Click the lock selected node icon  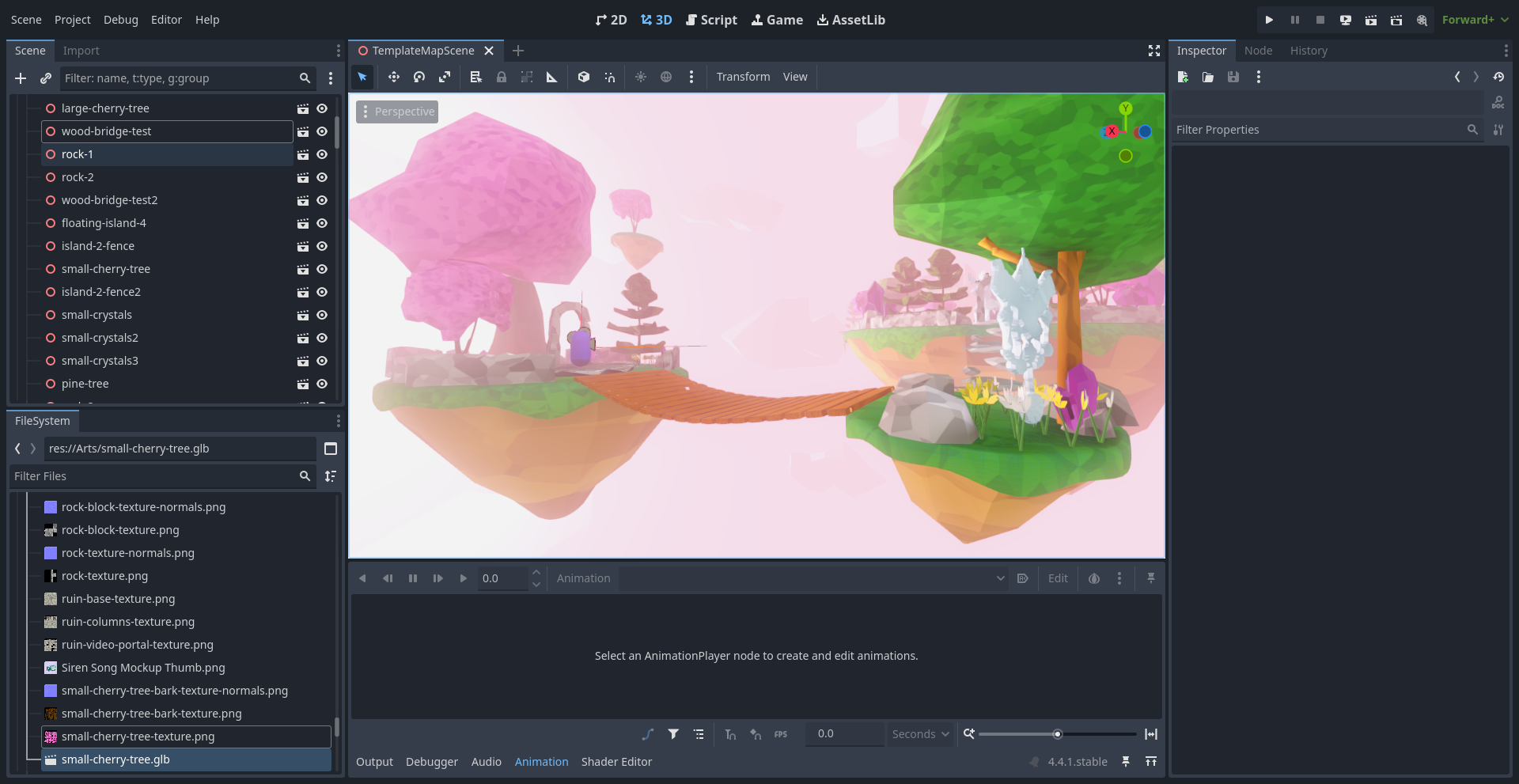(x=502, y=77)
